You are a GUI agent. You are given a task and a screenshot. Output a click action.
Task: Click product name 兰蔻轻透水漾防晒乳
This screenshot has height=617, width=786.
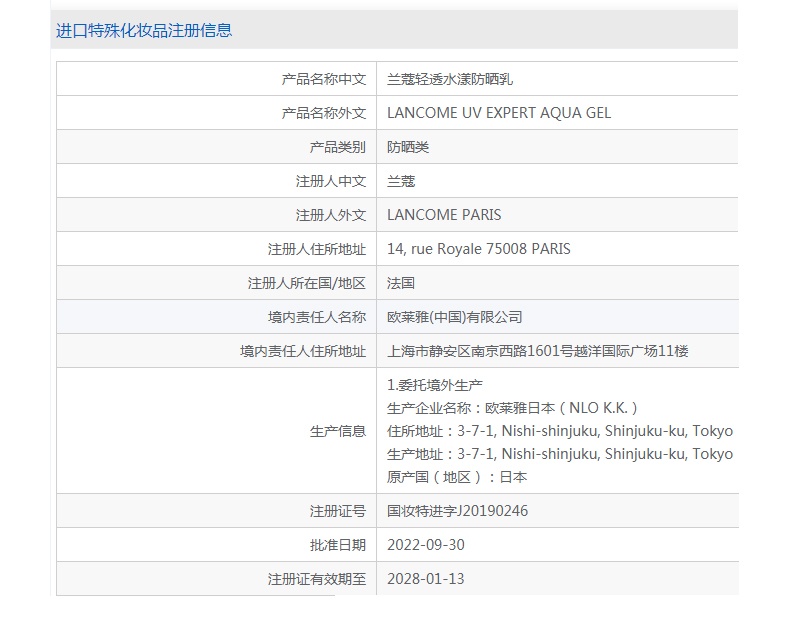(450, 79)
